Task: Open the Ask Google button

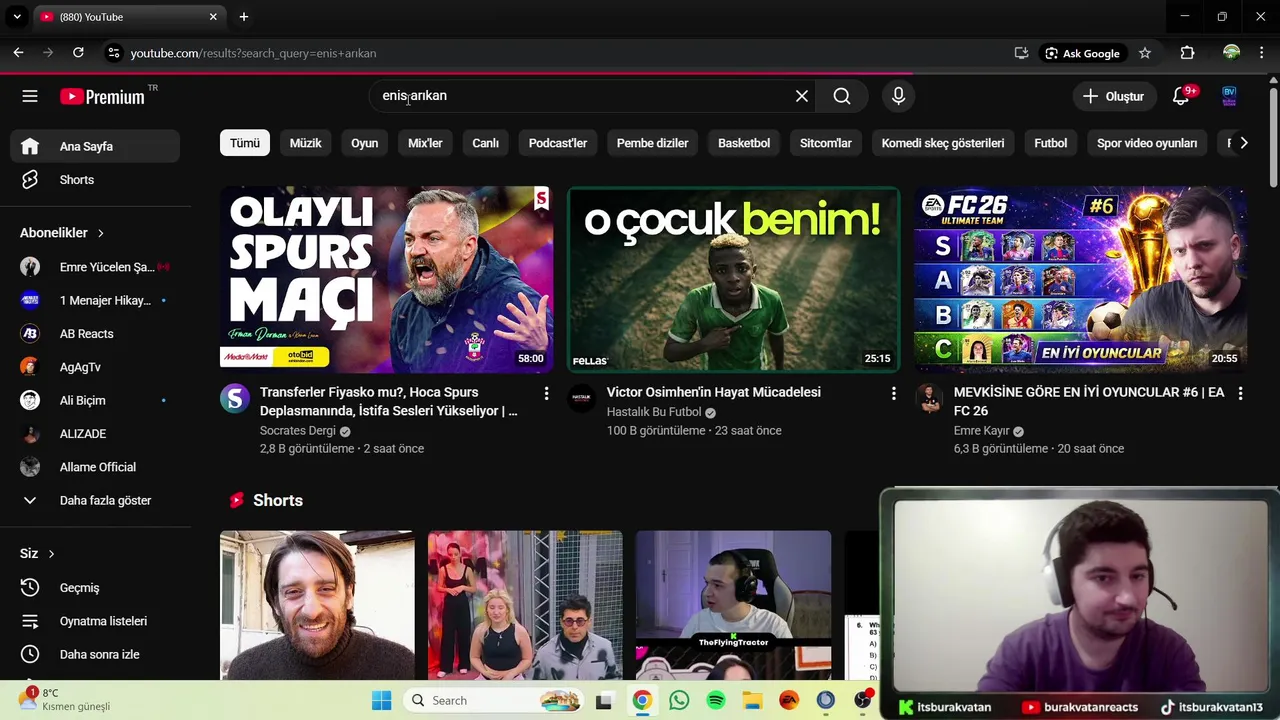Action: pos(1082,53)
